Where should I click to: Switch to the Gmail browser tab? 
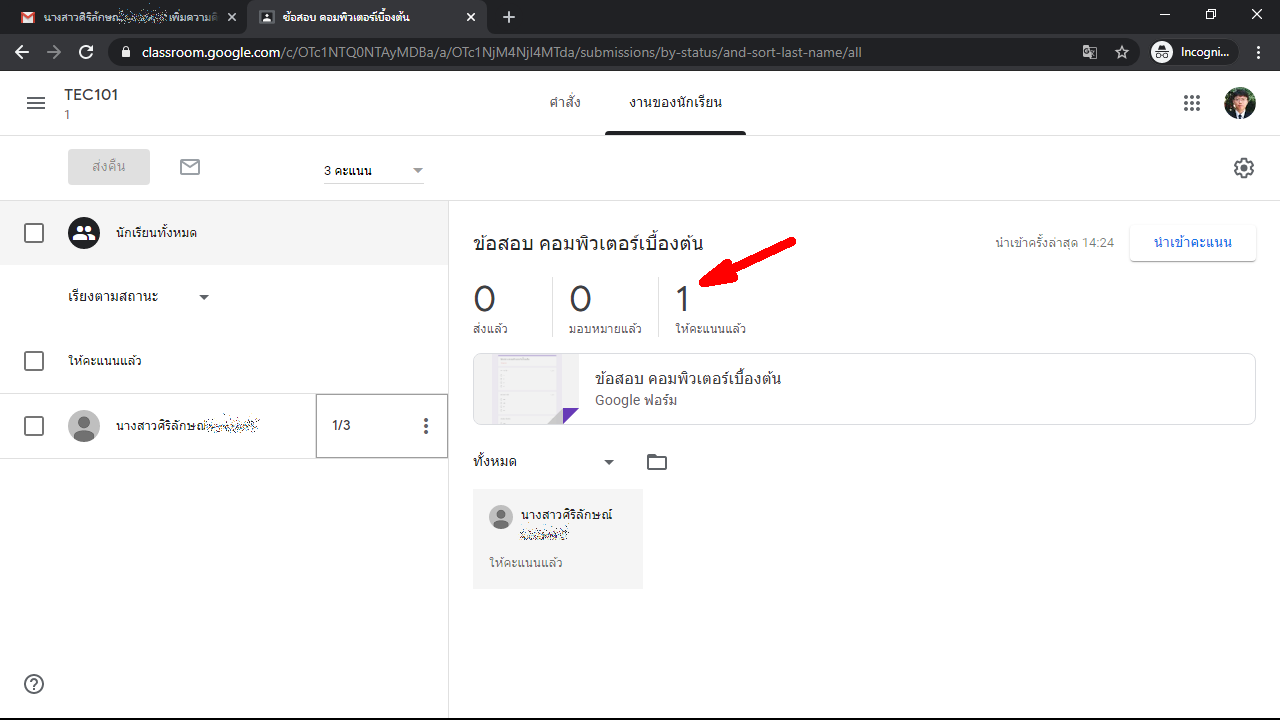click(x=125, y=17)
